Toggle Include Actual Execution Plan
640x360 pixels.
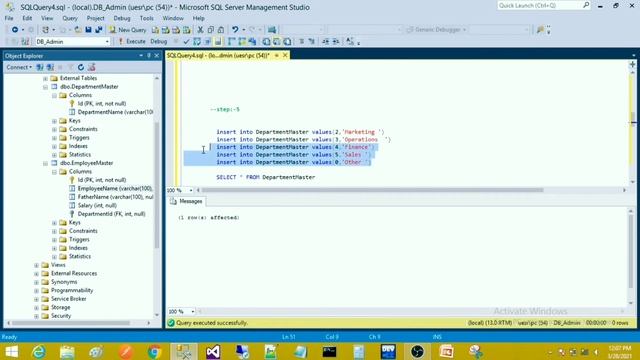click(x=232, y=42)
